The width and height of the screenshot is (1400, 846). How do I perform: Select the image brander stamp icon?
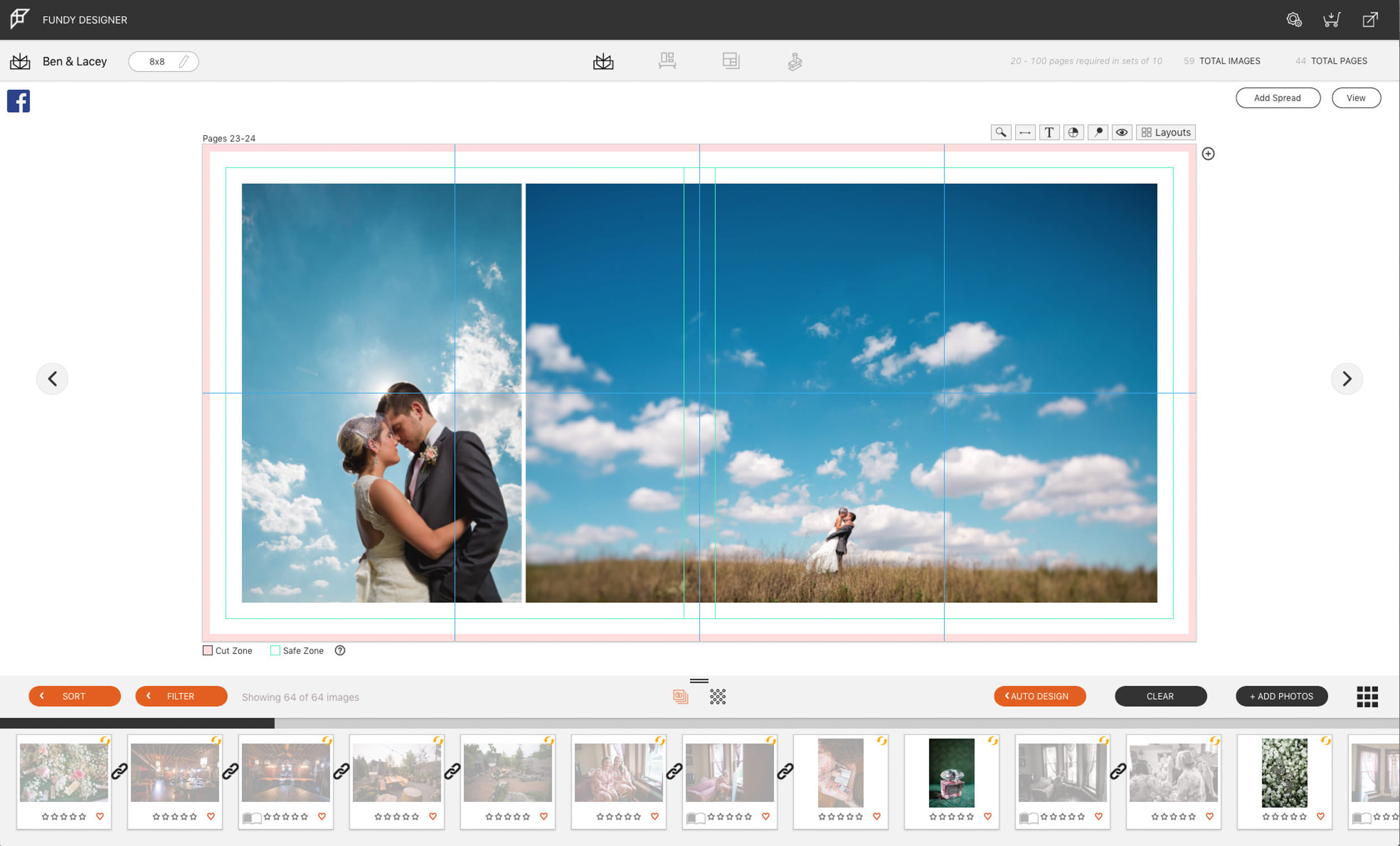coord(795,61)
